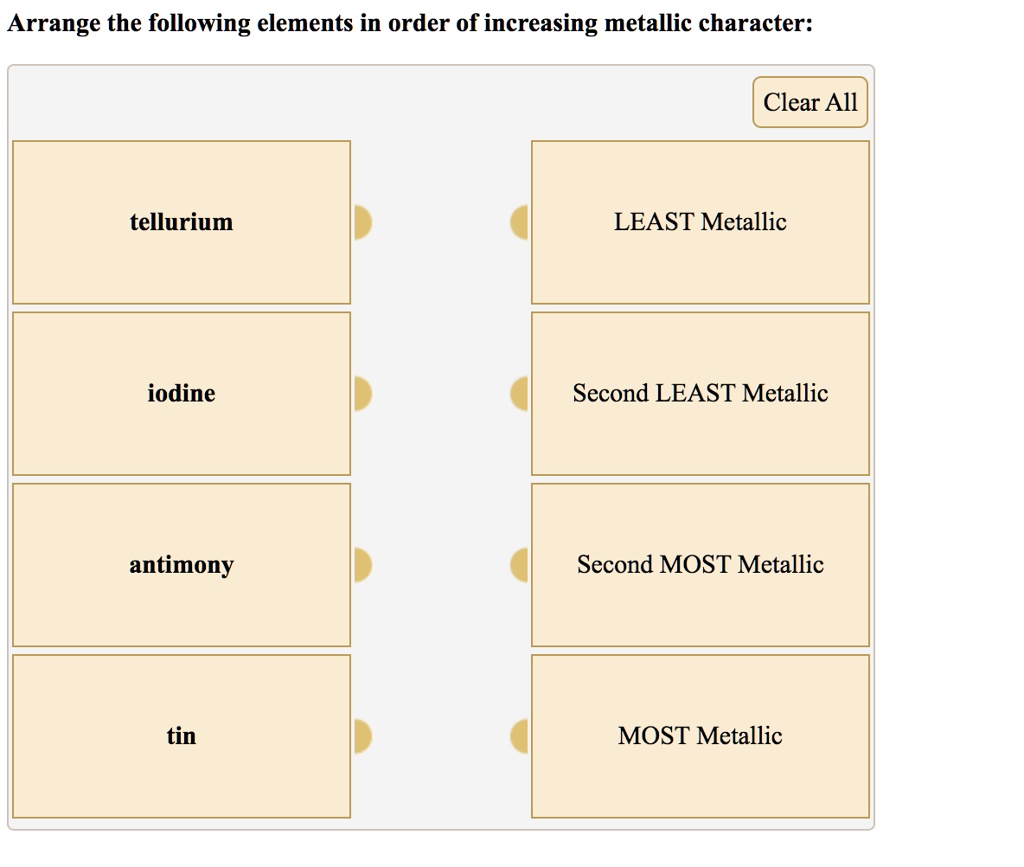Select the tellurium element card
The height and width of the screenshot is (867, 1024).
[x=181, y=222]
